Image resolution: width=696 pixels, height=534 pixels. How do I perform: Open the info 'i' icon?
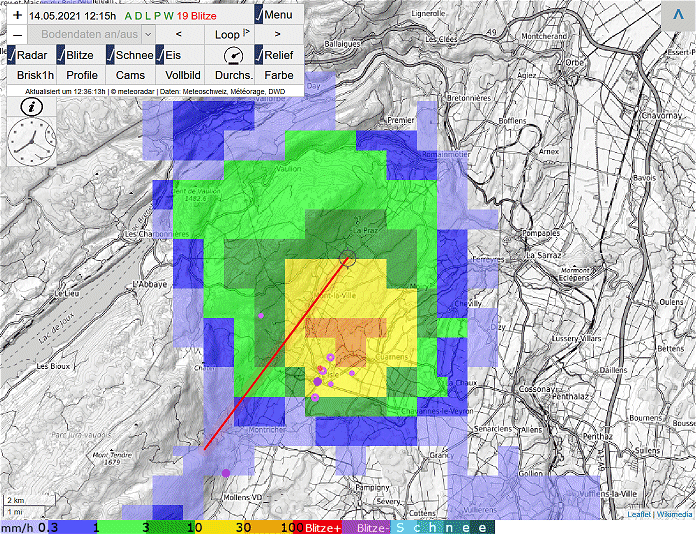pos(32,107)
